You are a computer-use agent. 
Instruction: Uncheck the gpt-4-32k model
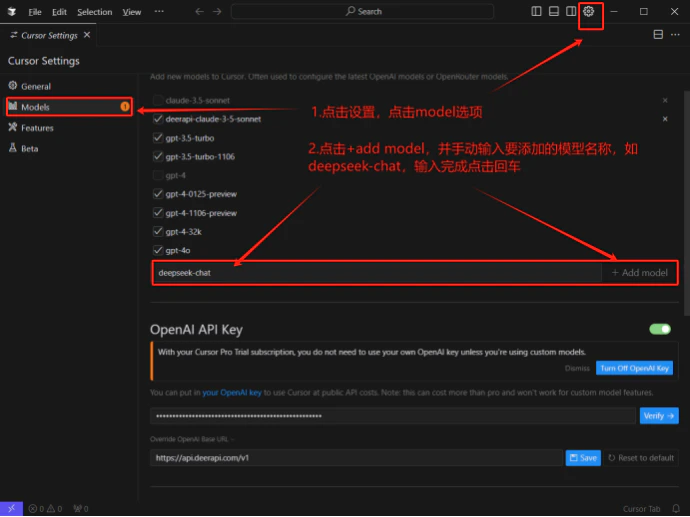(x=158, y=231)
